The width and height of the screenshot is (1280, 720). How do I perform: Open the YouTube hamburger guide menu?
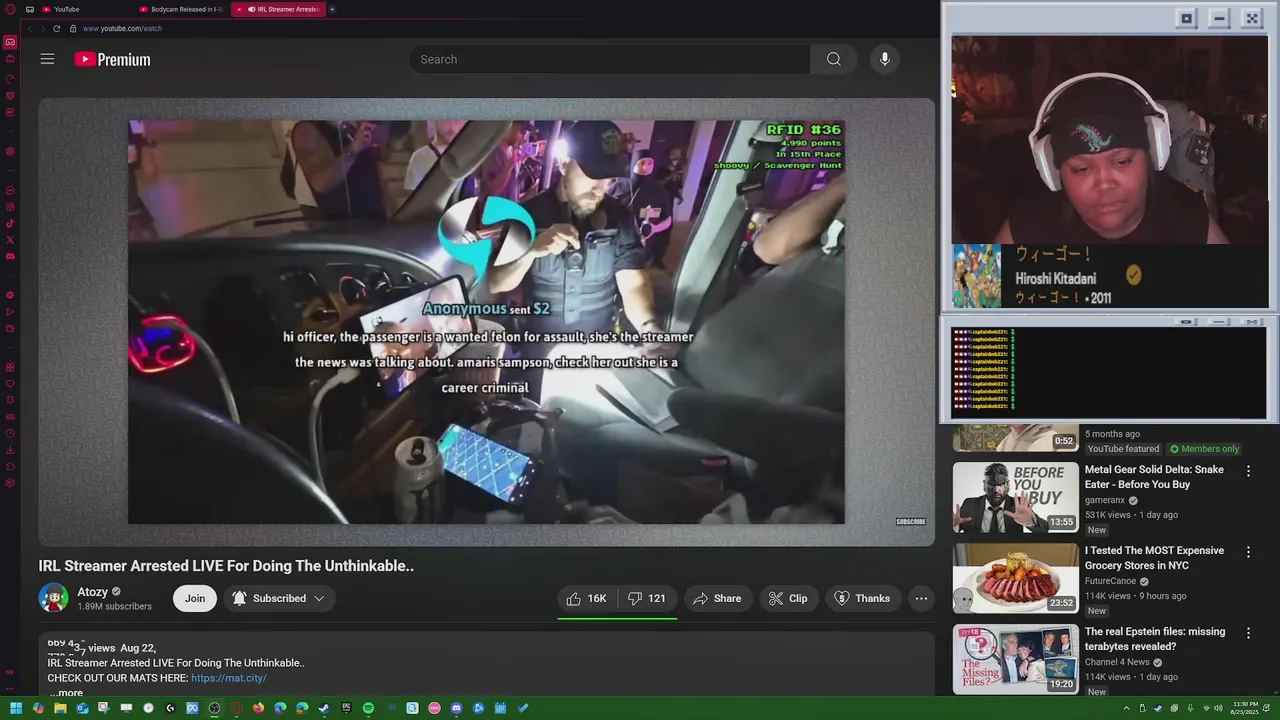pos(47,59)
